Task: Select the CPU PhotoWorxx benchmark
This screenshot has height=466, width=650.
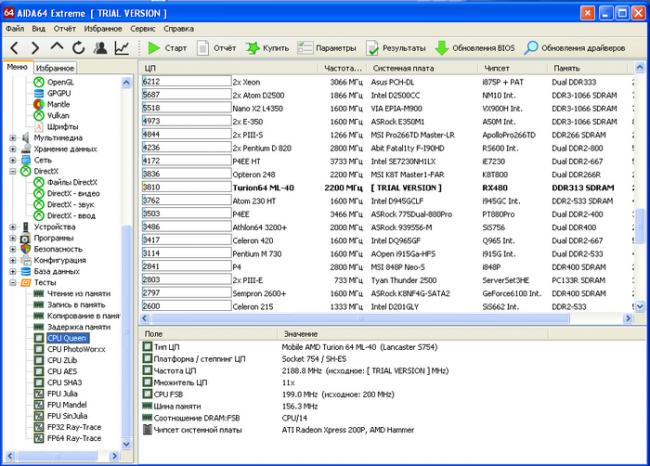Action: click(78, 351)
